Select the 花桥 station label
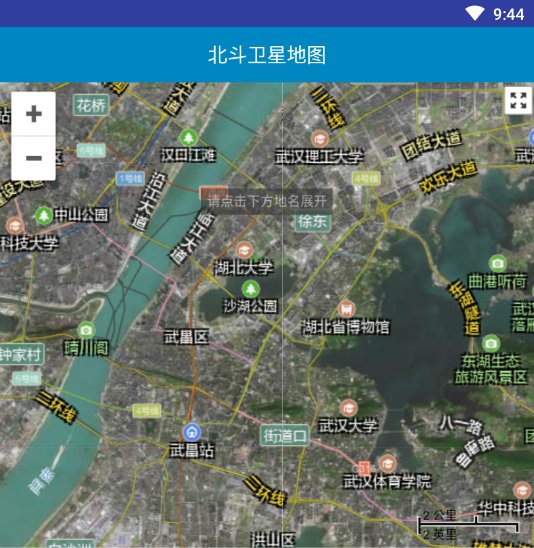 coord(91,105)
